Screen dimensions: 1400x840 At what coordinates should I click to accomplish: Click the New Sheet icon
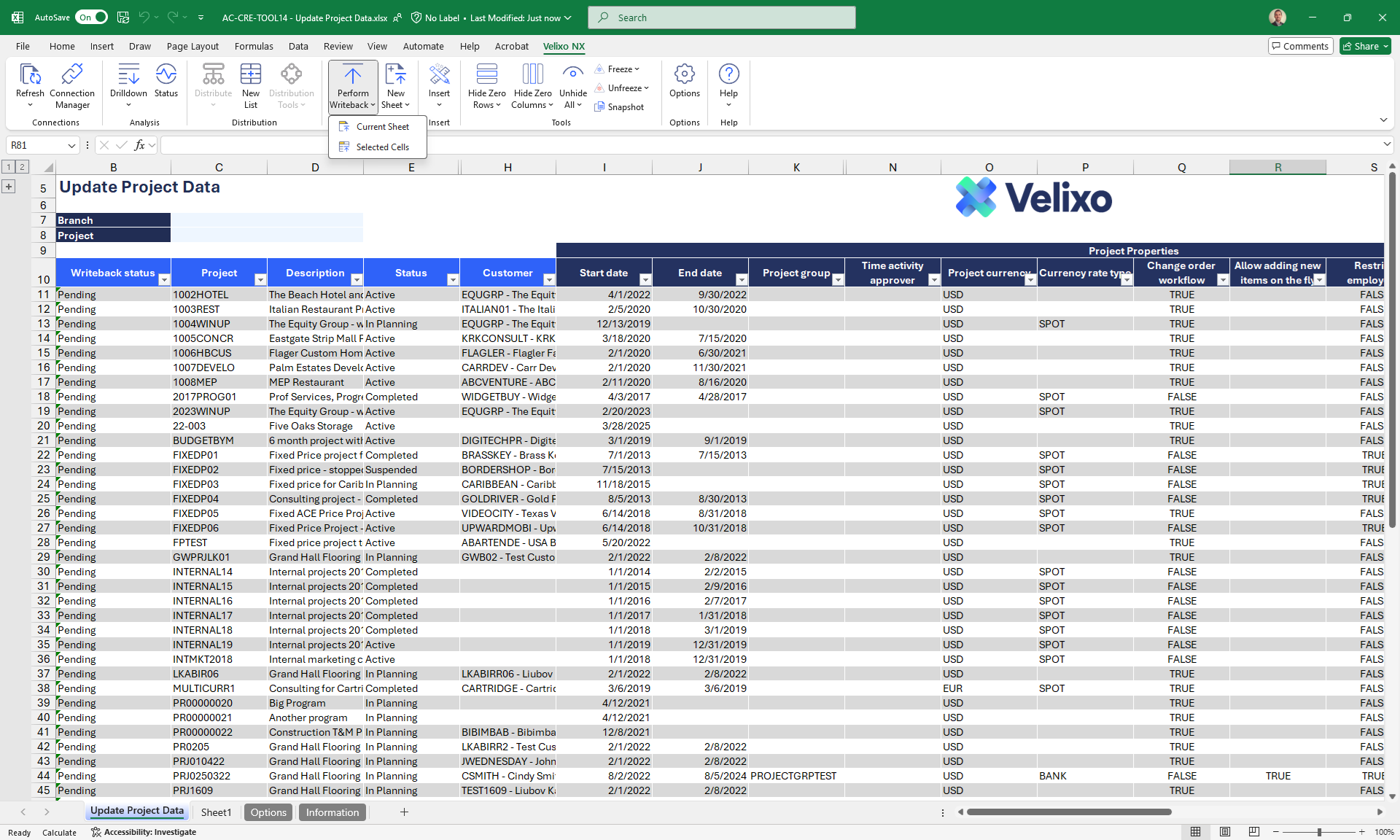(395, 75)
